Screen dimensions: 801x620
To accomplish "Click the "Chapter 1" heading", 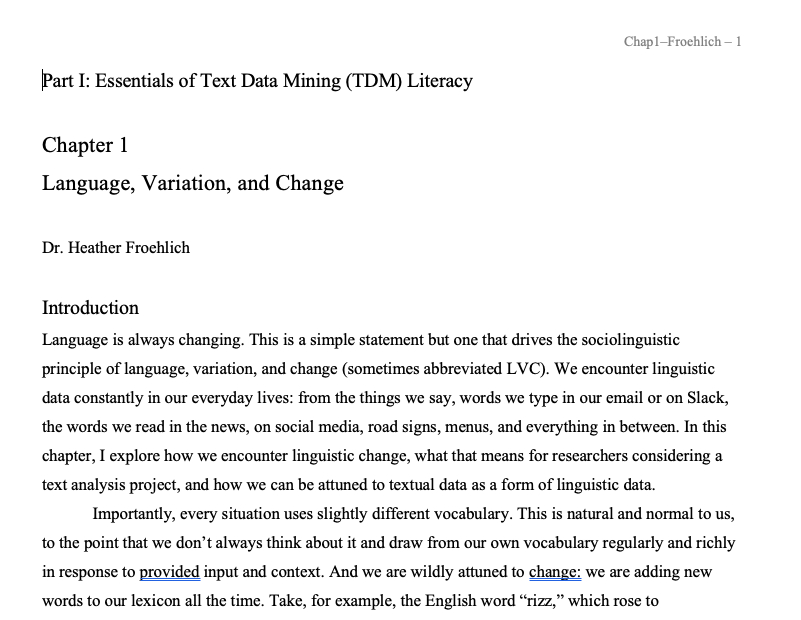I will point(85,146).
